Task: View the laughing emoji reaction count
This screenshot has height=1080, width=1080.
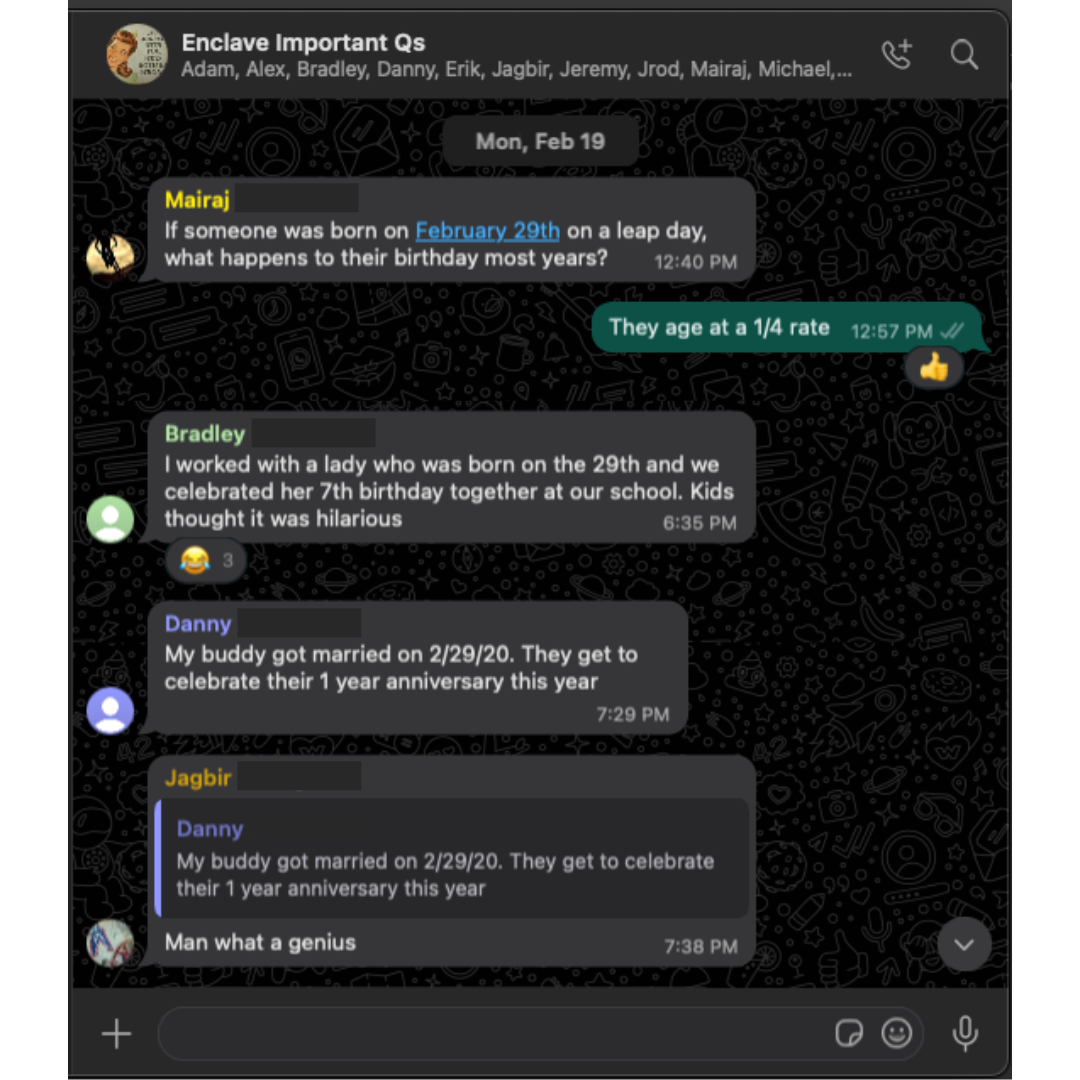Action: [206, 560]
